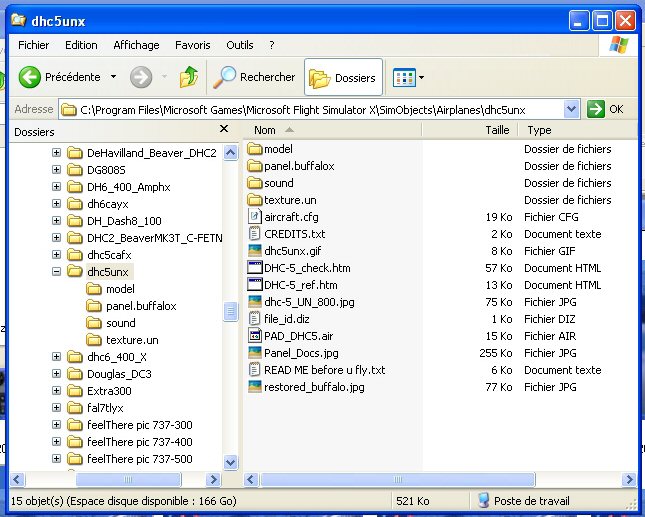Go up one folder level icon

coord(189,77)
